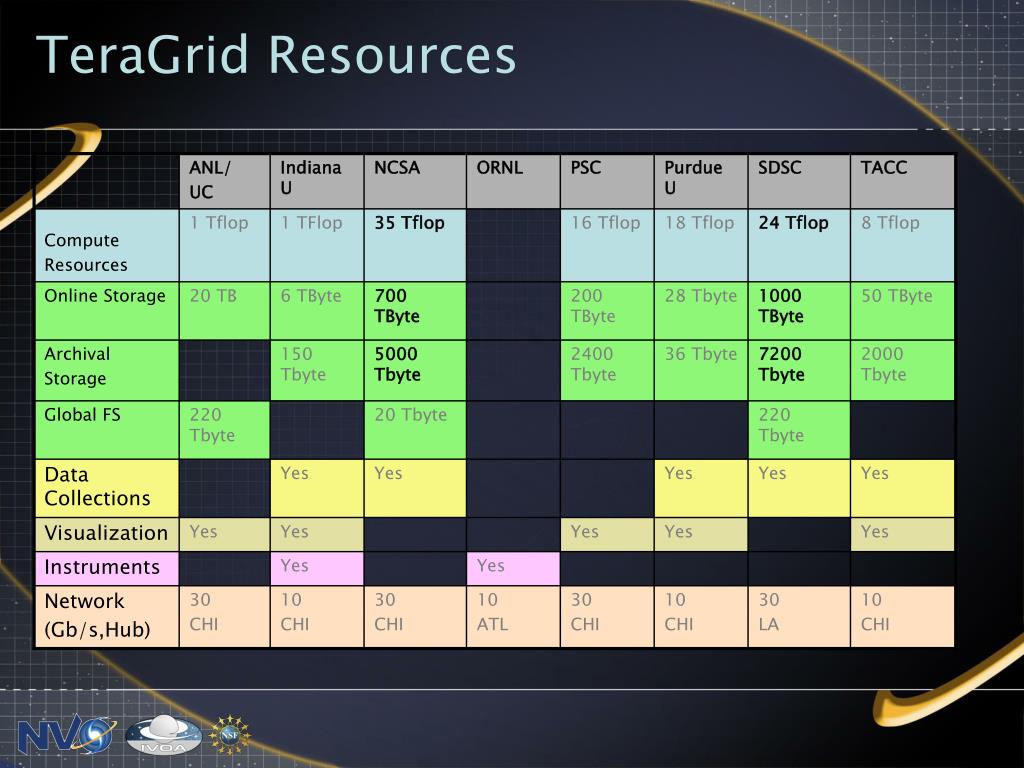The height and width of the screenshot is (768, 1024).
Task: Select the "5000 Tbyte" NCSA archival cell
Action: 415,370
